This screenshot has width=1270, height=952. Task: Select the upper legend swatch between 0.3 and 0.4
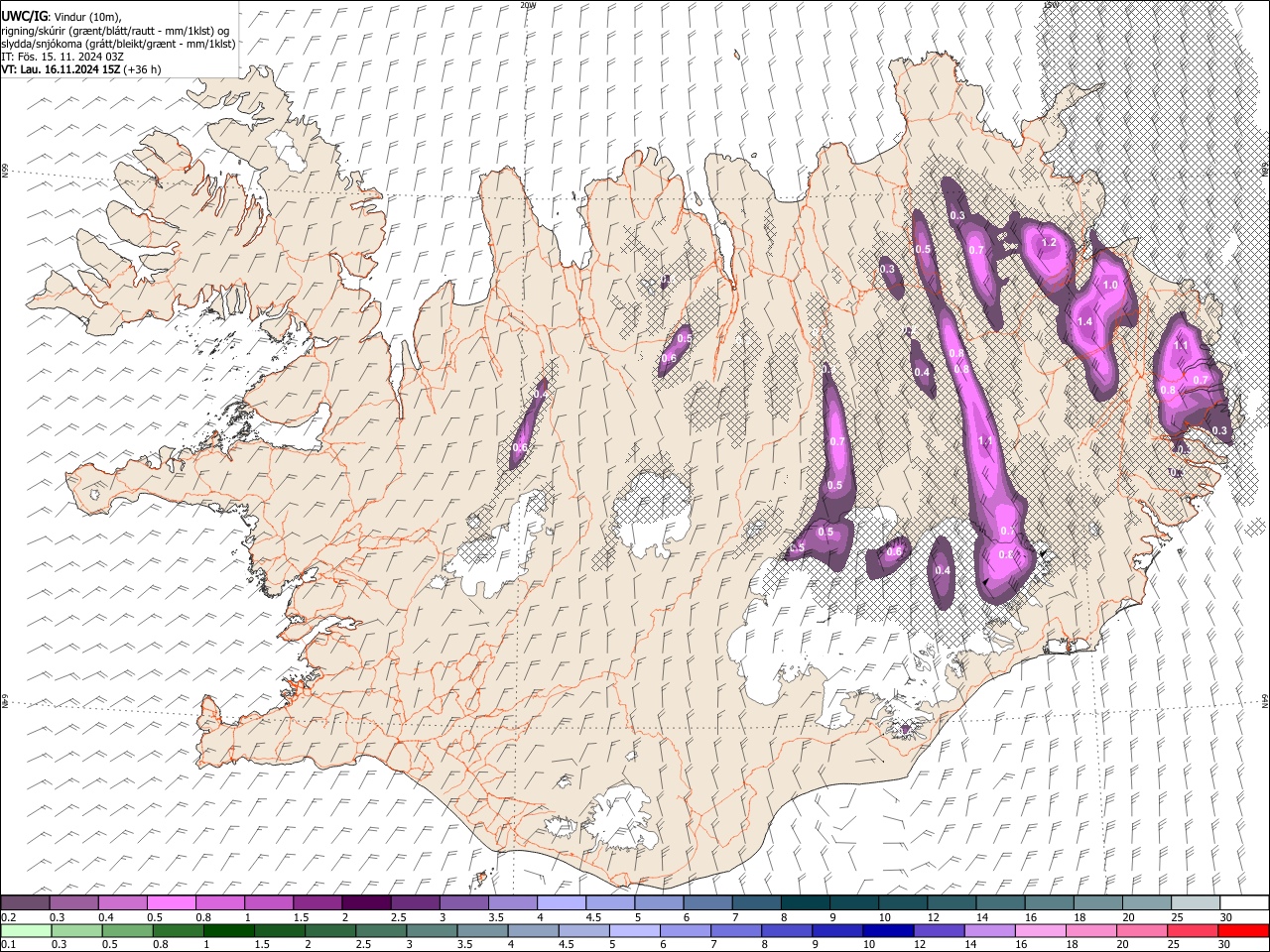point(74,902)
